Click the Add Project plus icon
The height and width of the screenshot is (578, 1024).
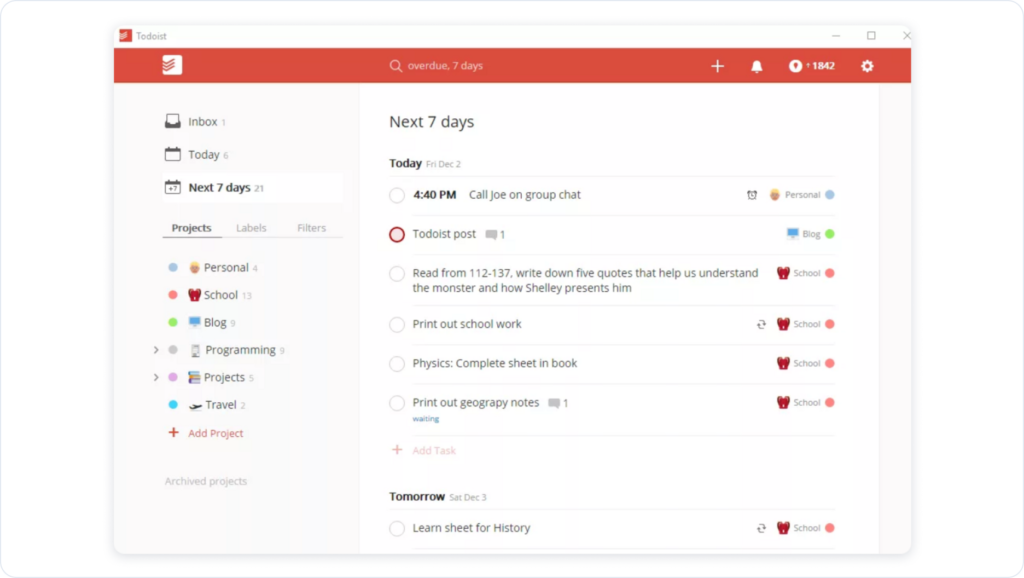pos(173,432)
